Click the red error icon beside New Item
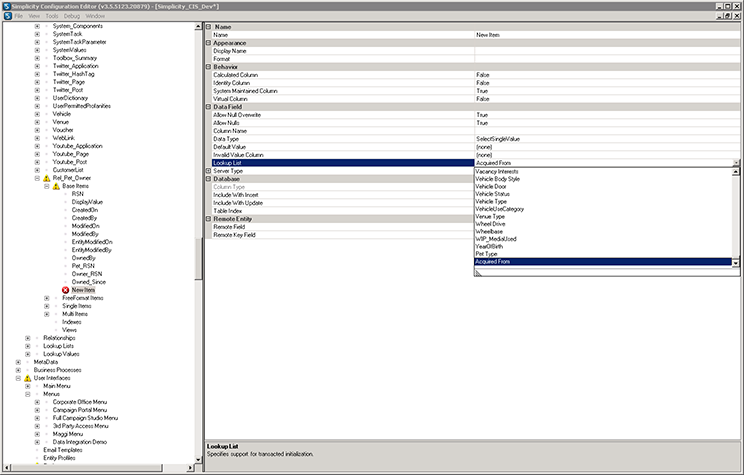The image size is (744, 475). 65,290
